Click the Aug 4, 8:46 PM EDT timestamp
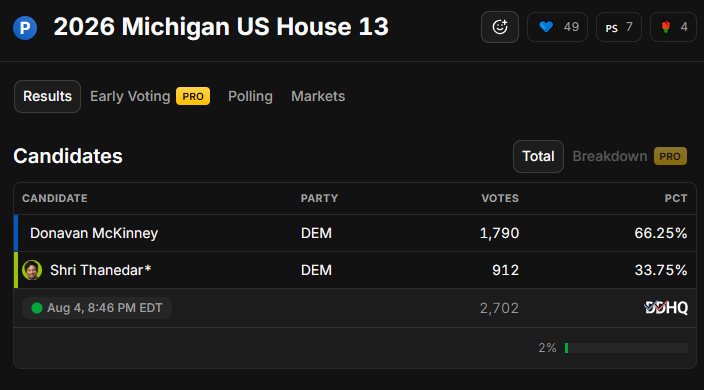The image size is (704, 390). click(x=105, y=308)
